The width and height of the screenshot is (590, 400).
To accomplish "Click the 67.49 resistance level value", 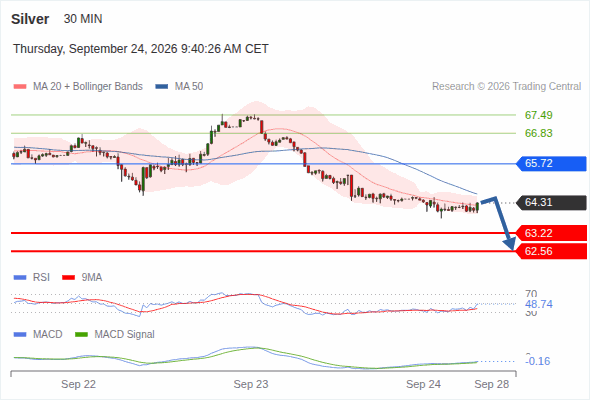I will coord(539,115).
